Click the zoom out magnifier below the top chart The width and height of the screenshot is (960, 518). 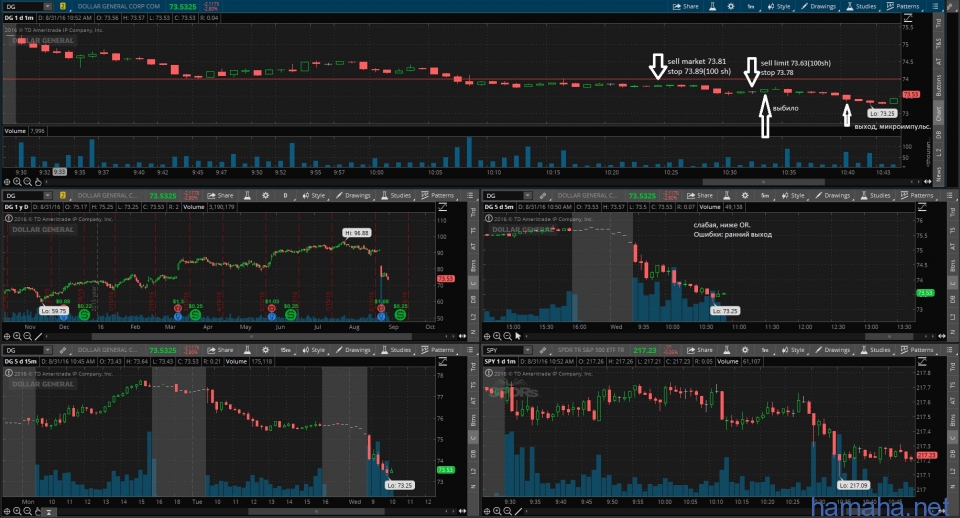tap(28, 182)
